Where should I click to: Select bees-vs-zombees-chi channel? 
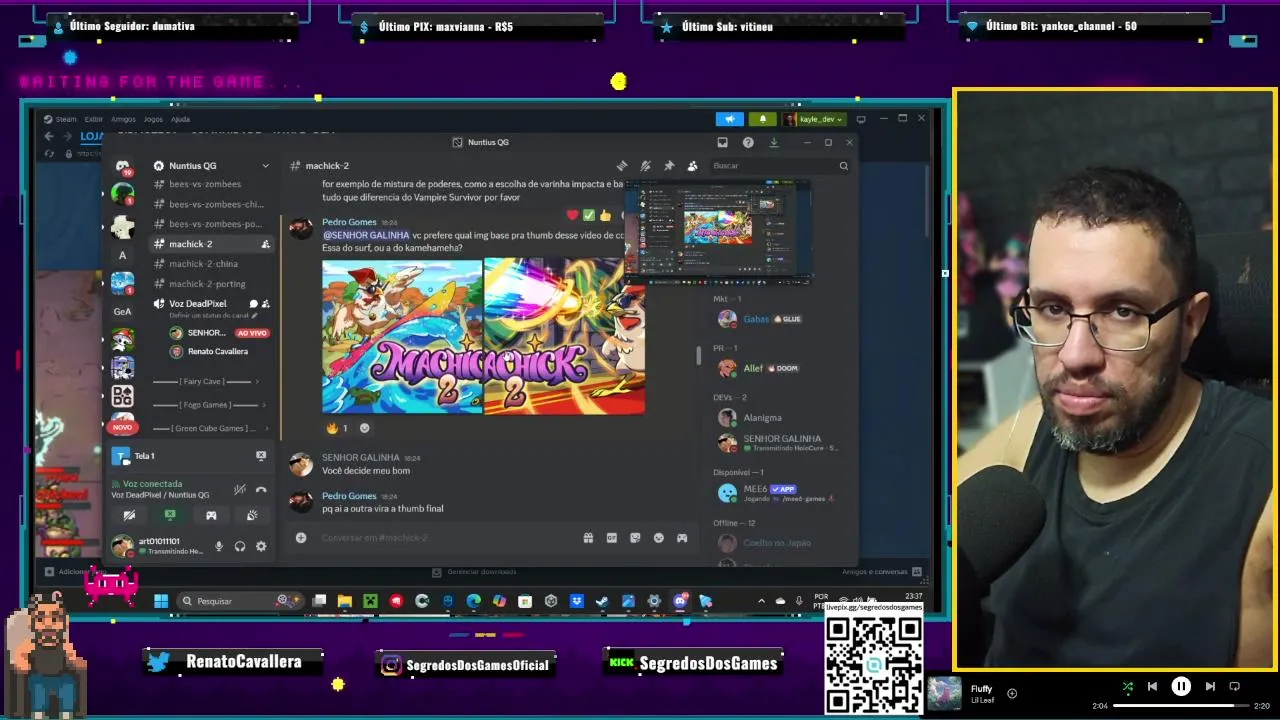208,205
